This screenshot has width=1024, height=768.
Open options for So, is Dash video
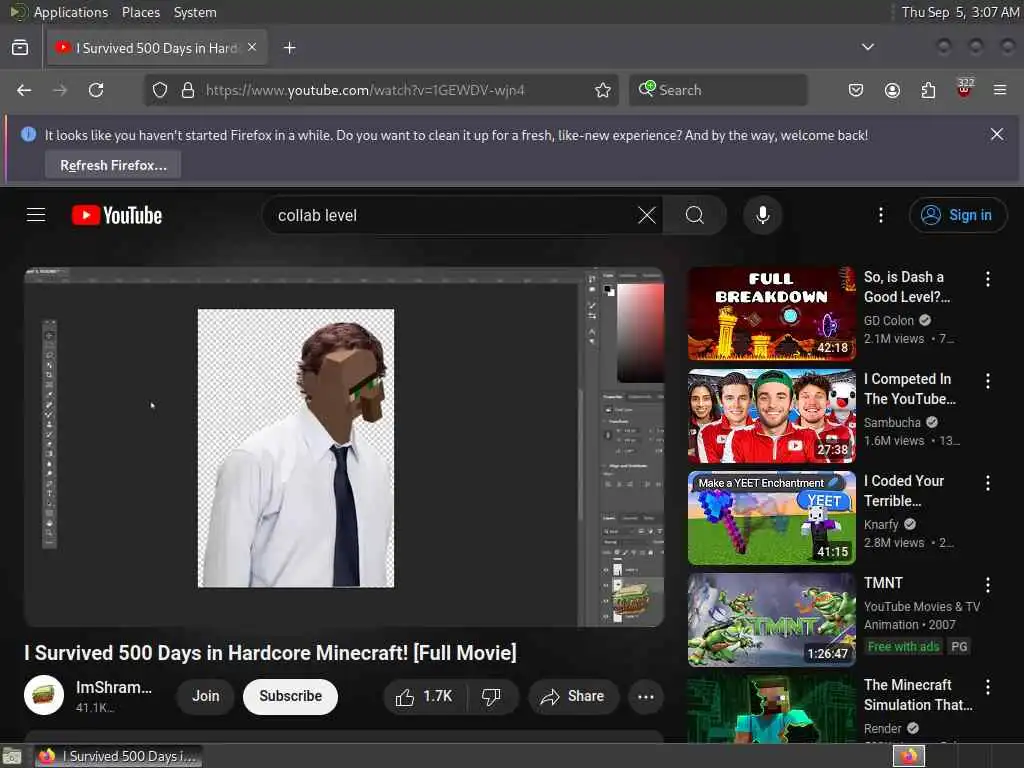(x=987, y=279)
